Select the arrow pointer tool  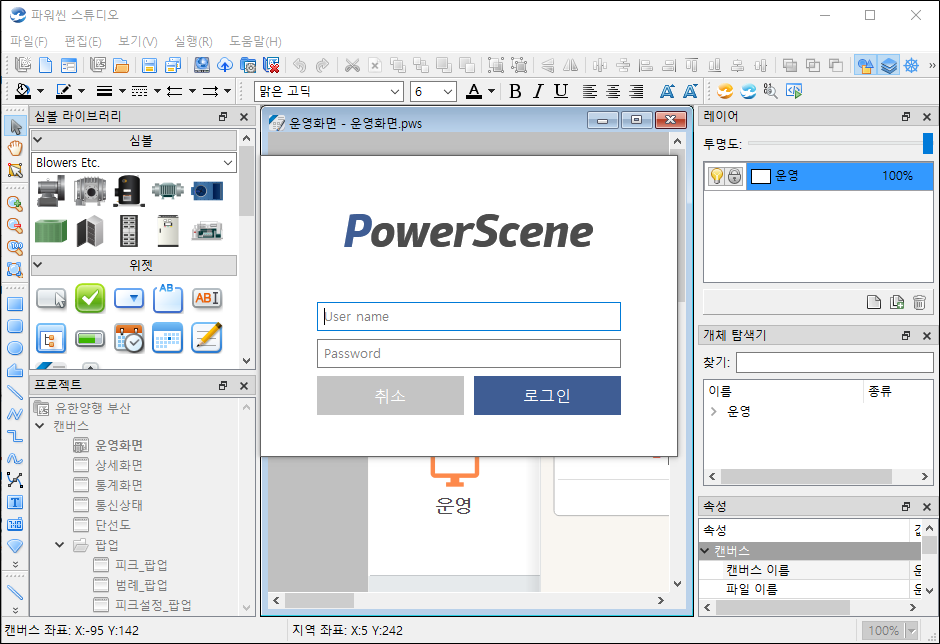tap(15, 127)
